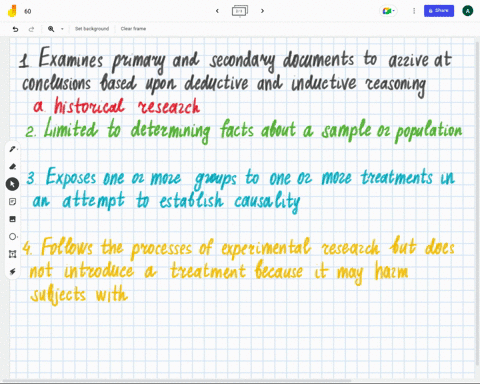The image size is (480, 384).
Task: Click the yellow text "subjects with"
Action: [x=79, y=295]
